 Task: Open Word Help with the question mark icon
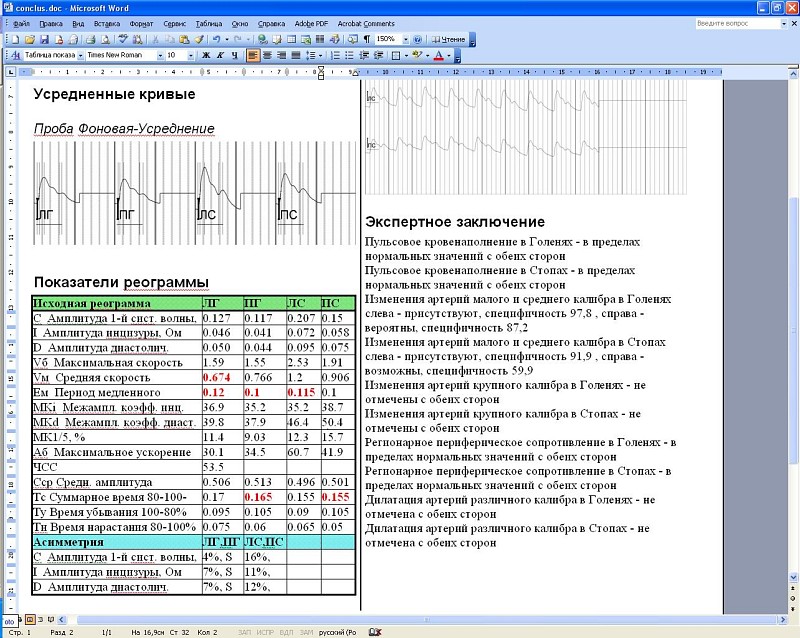pos(418,39)
